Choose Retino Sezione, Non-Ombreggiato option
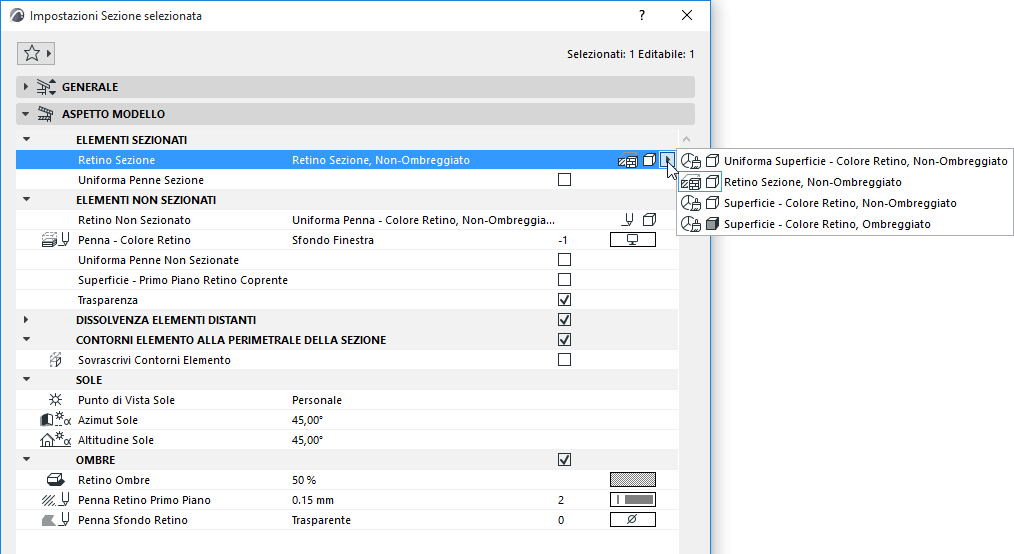Image resolution: width=1014 pixels, height=554 pixels. [845, 182]
